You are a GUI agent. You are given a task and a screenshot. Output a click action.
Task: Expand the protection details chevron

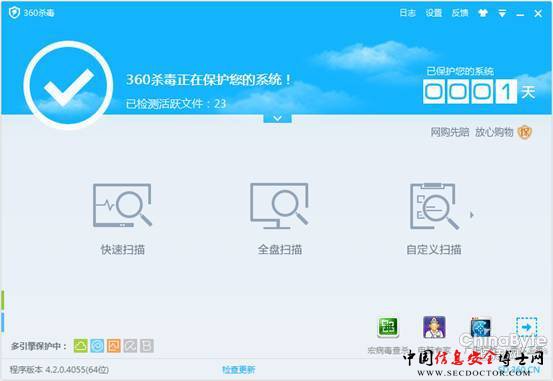point(278,119)
